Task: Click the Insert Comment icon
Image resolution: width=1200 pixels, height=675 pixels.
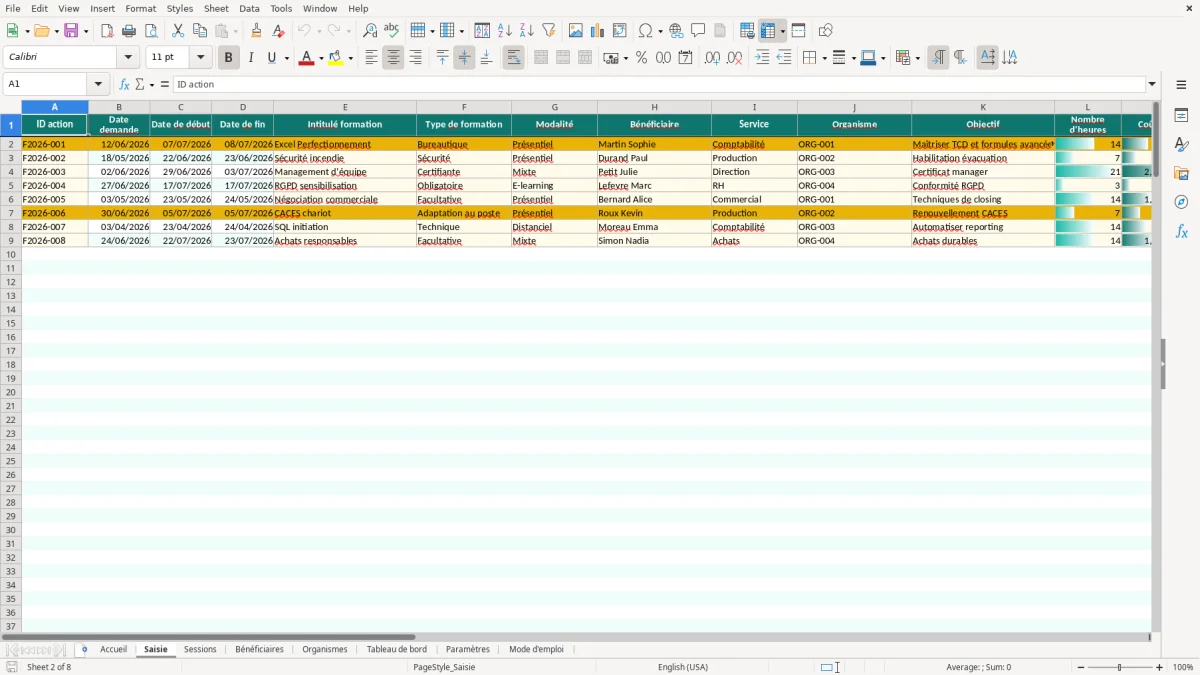Action: 698,31
